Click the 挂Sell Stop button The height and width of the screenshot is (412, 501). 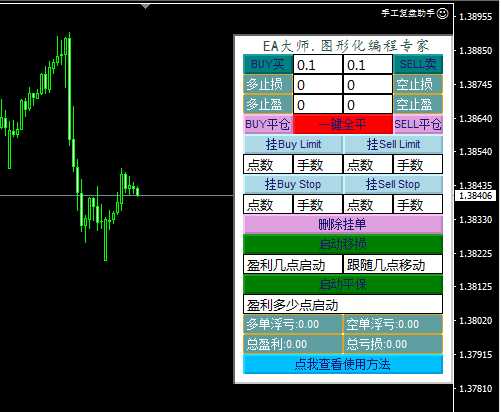[x=393, y=184]
